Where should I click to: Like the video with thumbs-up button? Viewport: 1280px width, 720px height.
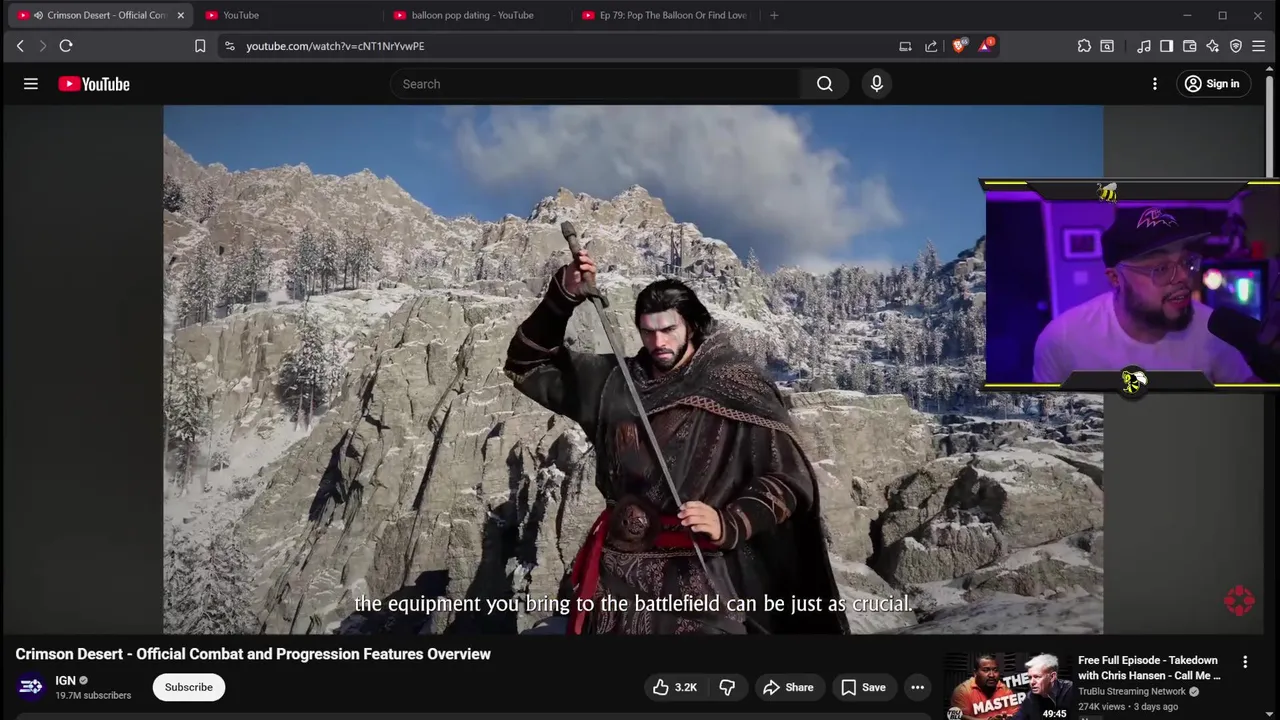674,687
